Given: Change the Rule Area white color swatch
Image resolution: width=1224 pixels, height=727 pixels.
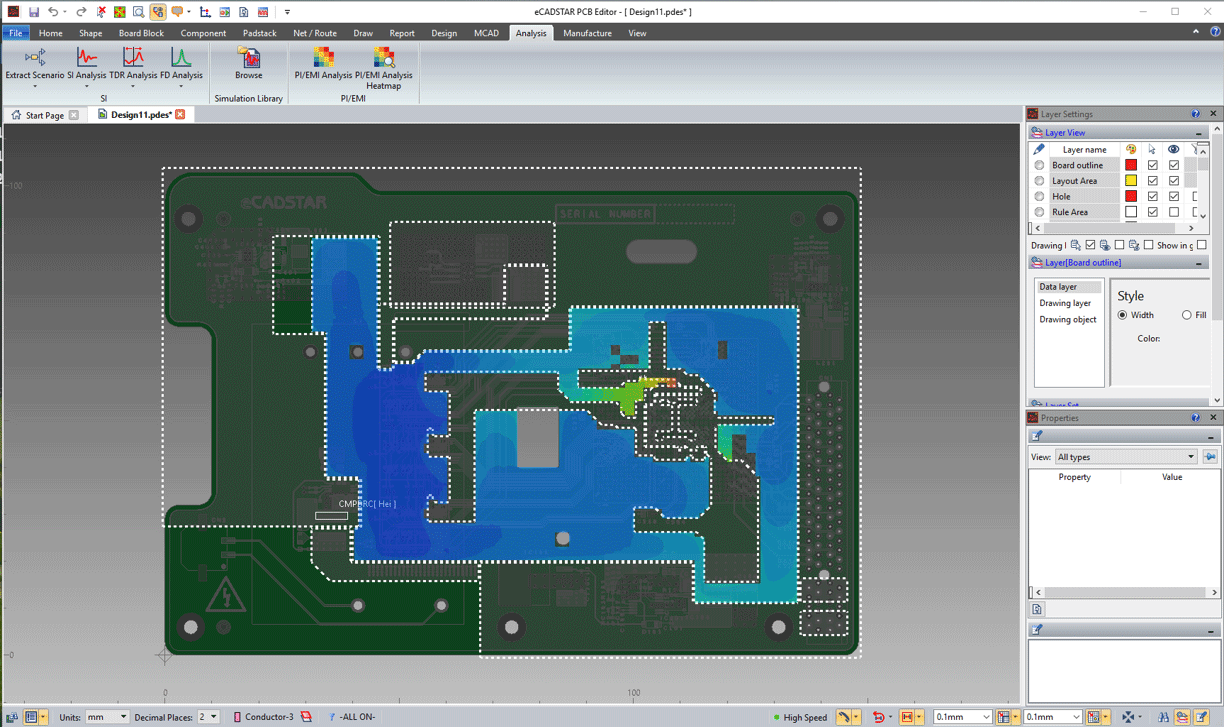Looking at the screenshot, I should (x=1131, y=212).
